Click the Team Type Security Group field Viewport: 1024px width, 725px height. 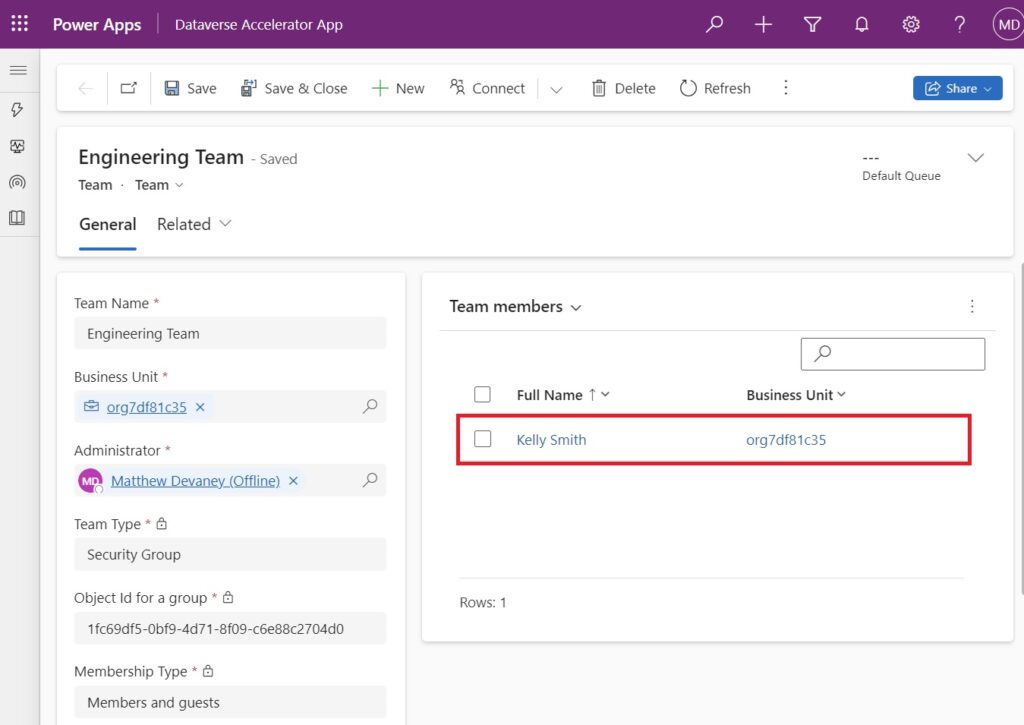(230, 555)
